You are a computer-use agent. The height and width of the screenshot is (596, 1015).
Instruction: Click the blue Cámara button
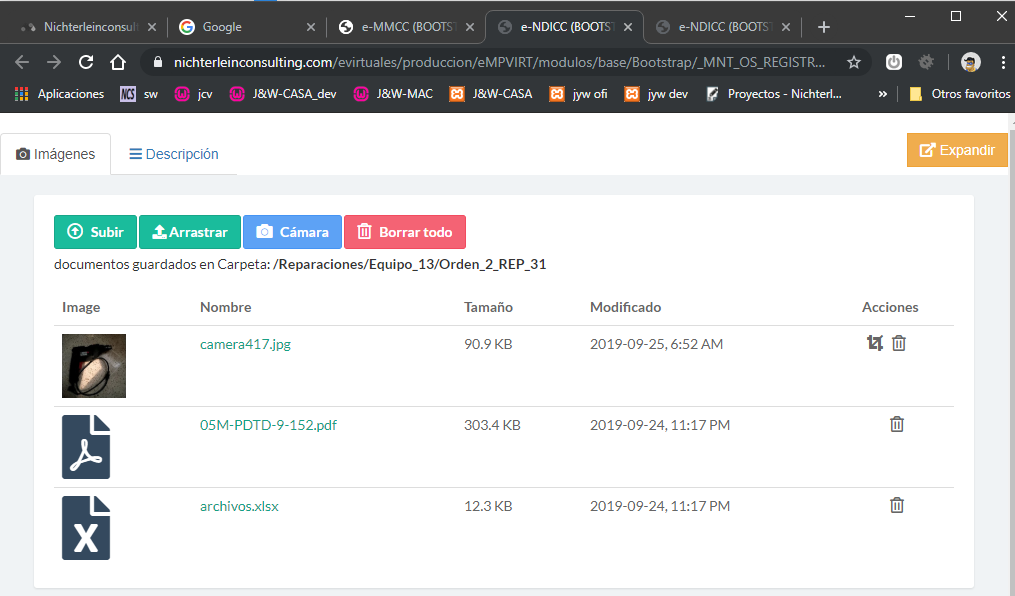pos(292,232)
